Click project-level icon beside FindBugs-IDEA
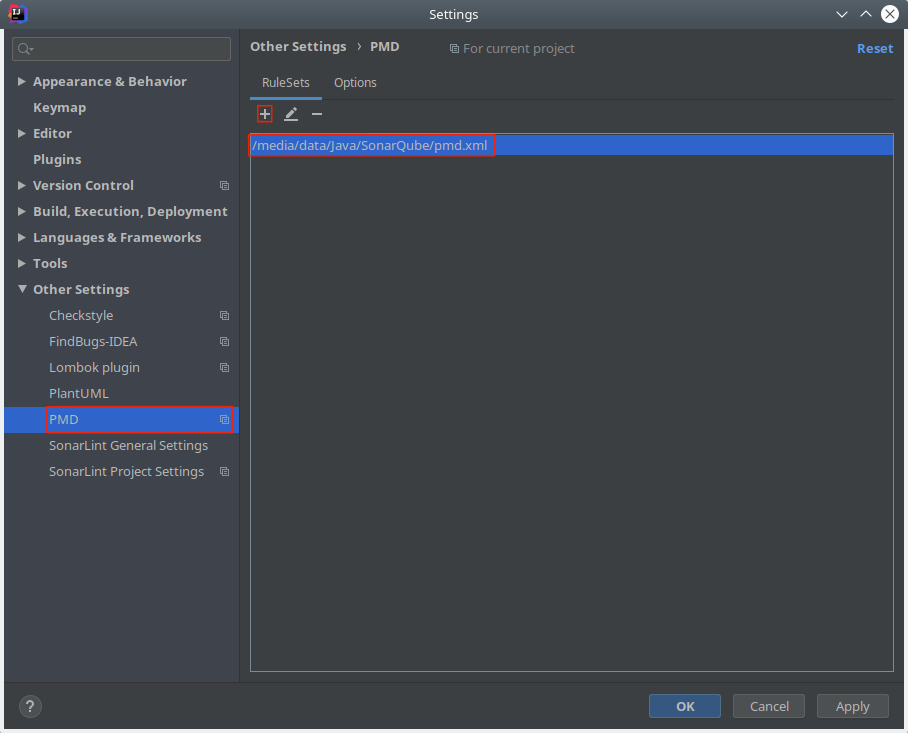908x733 pixels. [x=224, y=342]
